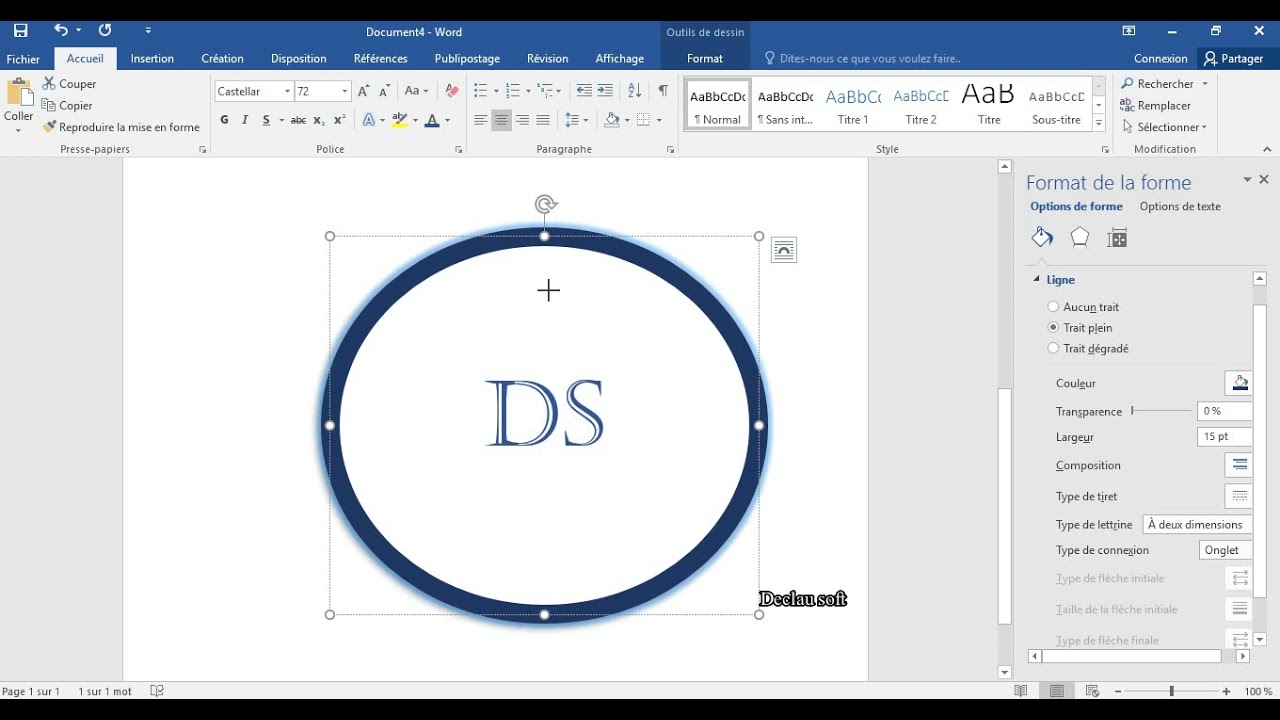Select the Trait plein radio button
Screen dimensions: 1280x720
1053,328
